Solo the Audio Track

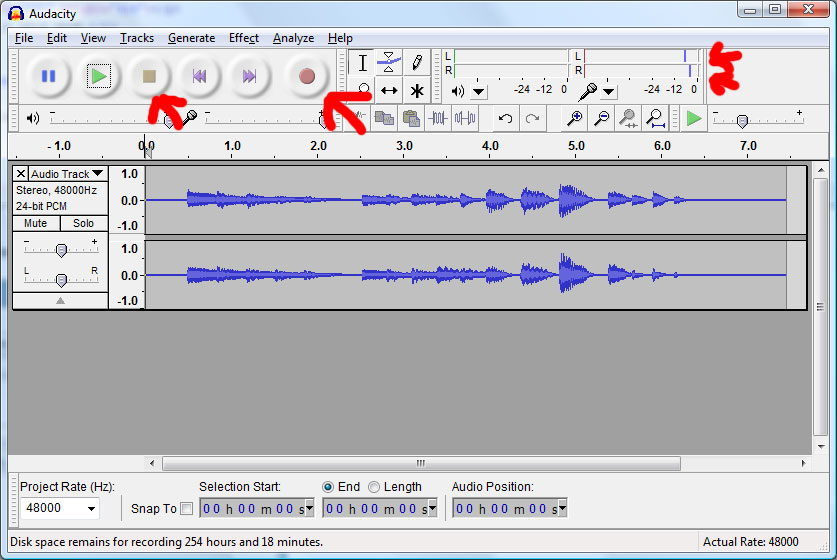(84, 223)
